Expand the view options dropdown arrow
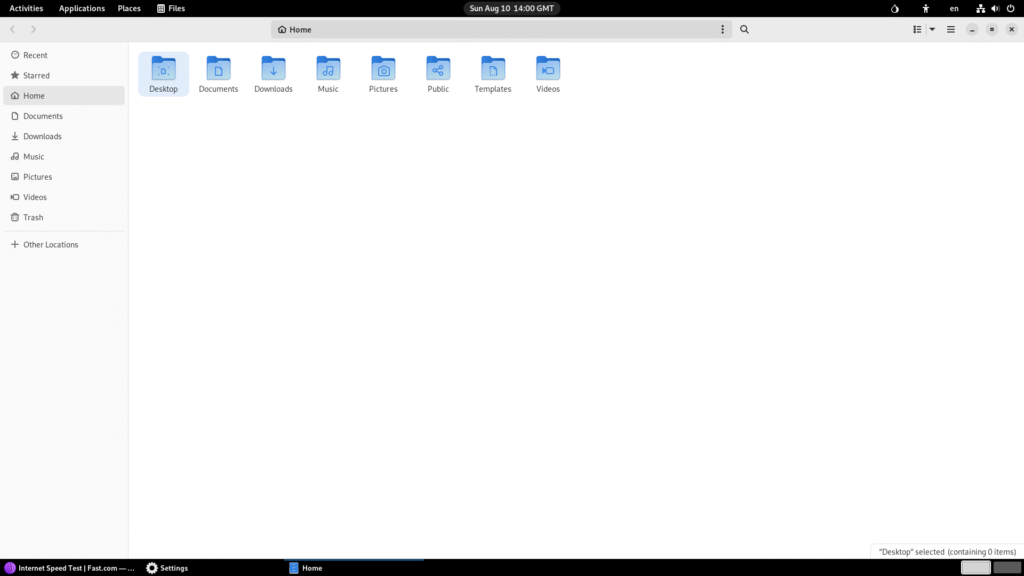This screenshot has width=1024, height=576. tap(932, 30)
